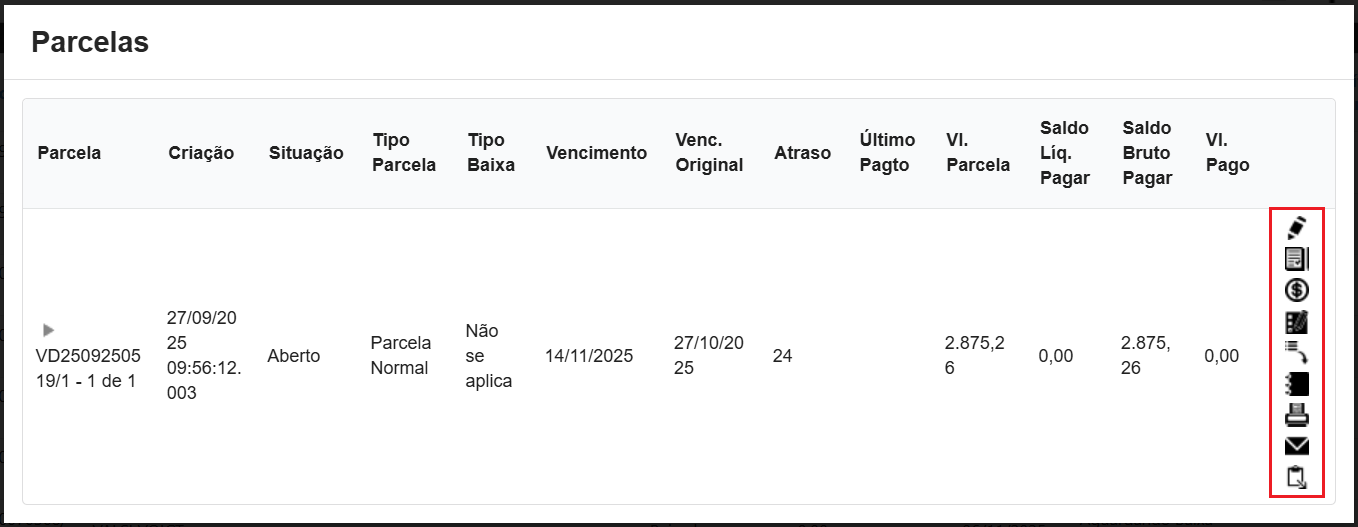Click the Atraso column header

click(802, 153)
